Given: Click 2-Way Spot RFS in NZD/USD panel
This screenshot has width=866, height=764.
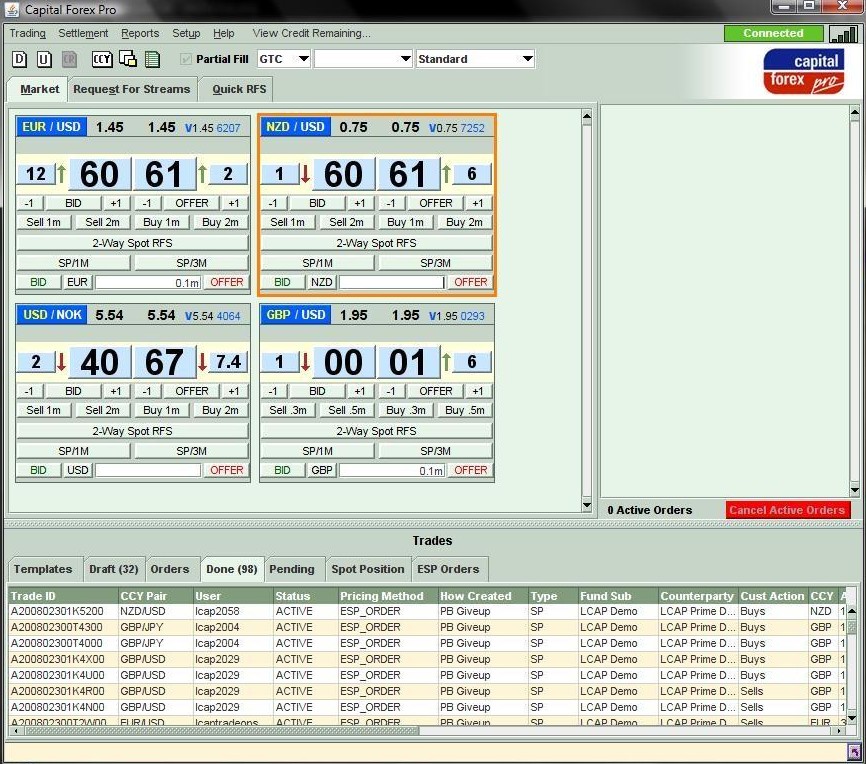Looking at the screenshot, I should (x=377, y=243).
